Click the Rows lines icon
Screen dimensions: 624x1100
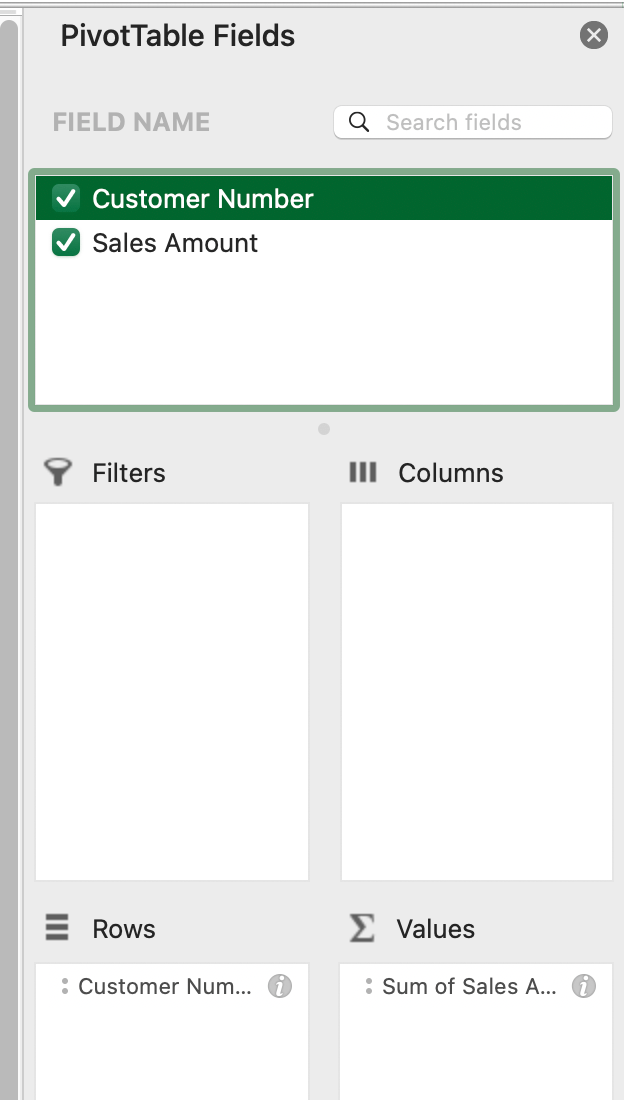pyautogui.click(x=58, y=928)
